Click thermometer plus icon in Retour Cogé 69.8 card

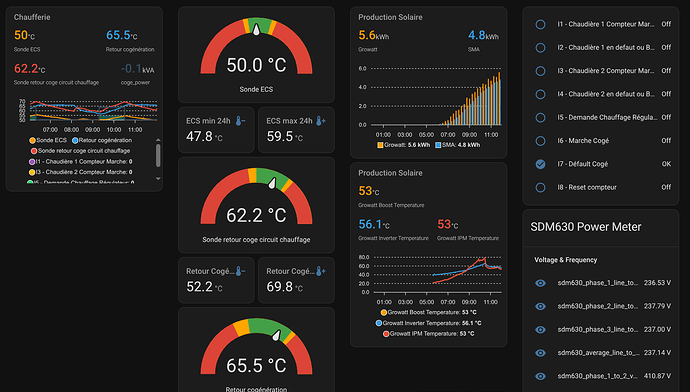click(321, 271)
